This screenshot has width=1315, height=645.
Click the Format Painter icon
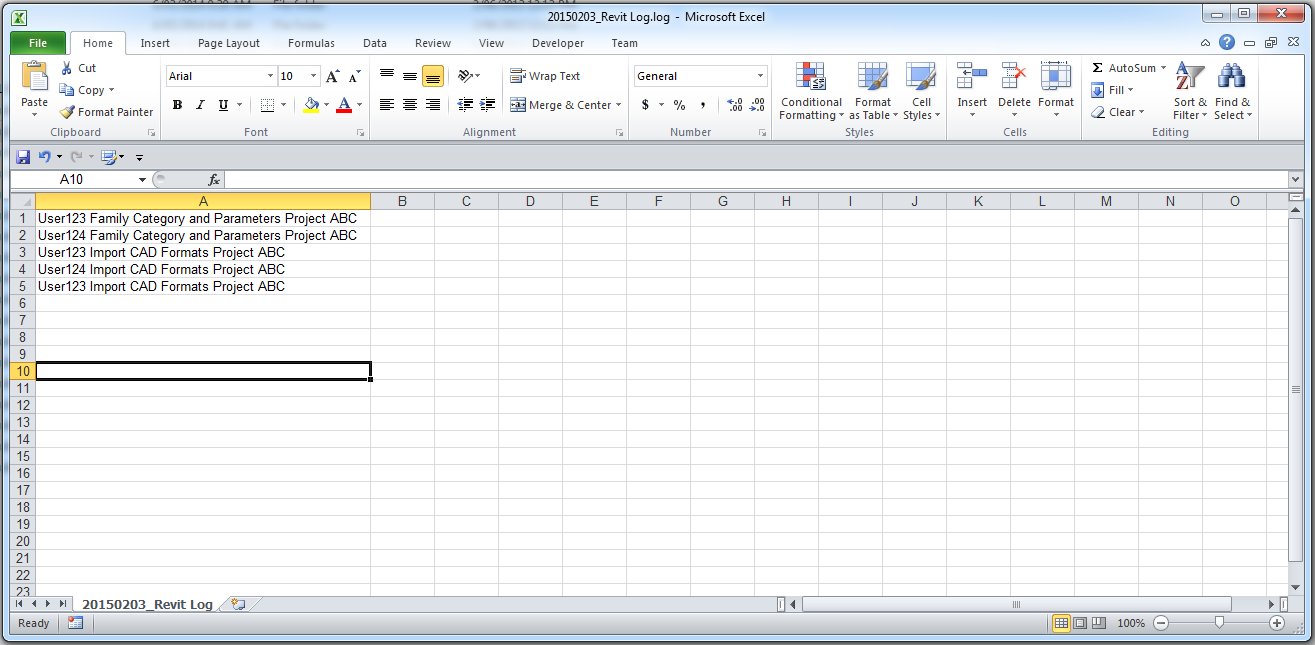coord(67,112)
